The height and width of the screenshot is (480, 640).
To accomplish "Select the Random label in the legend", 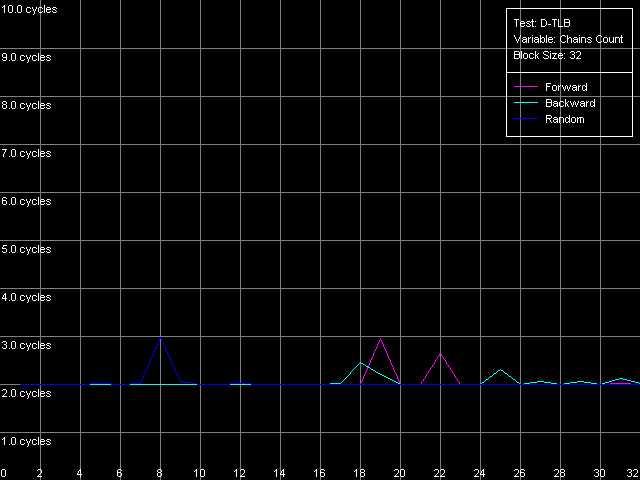I will pos(565,120).
